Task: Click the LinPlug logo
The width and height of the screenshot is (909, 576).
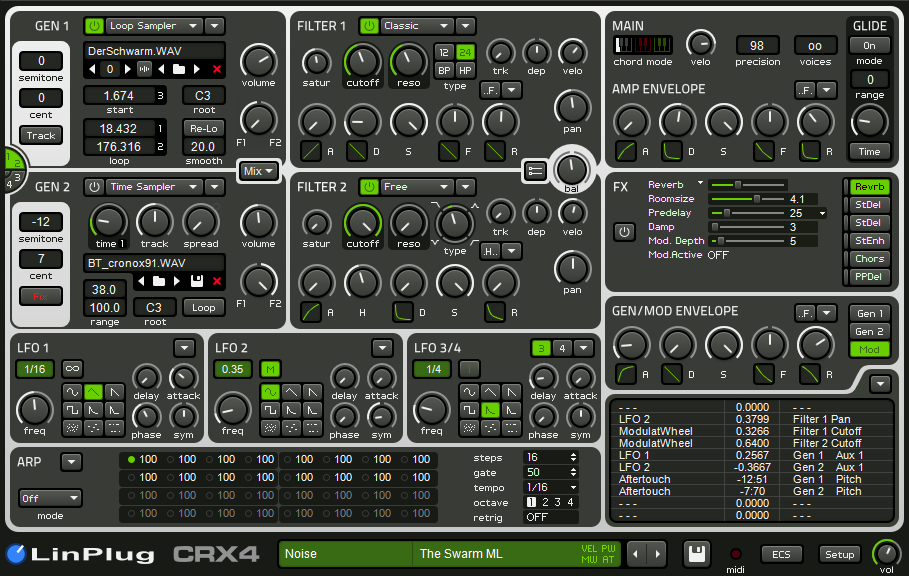Action: [81, 555]
